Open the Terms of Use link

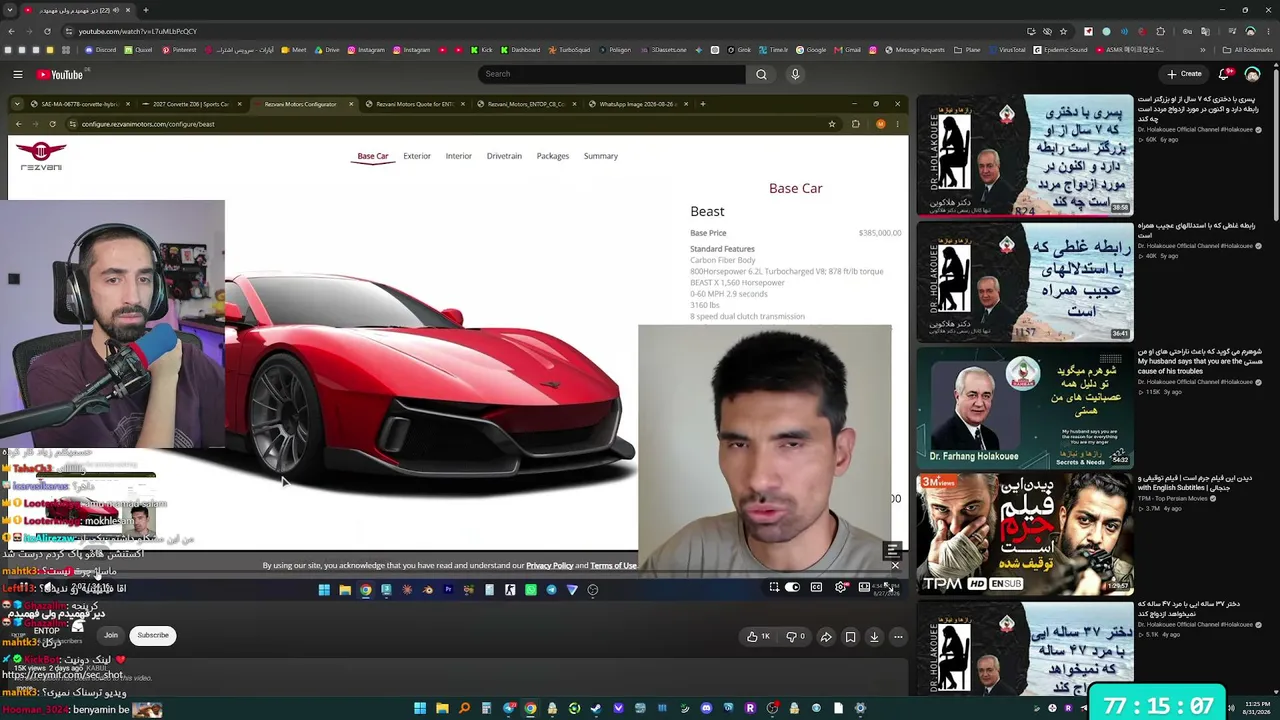pyautogui.click(x=613, y=566)
